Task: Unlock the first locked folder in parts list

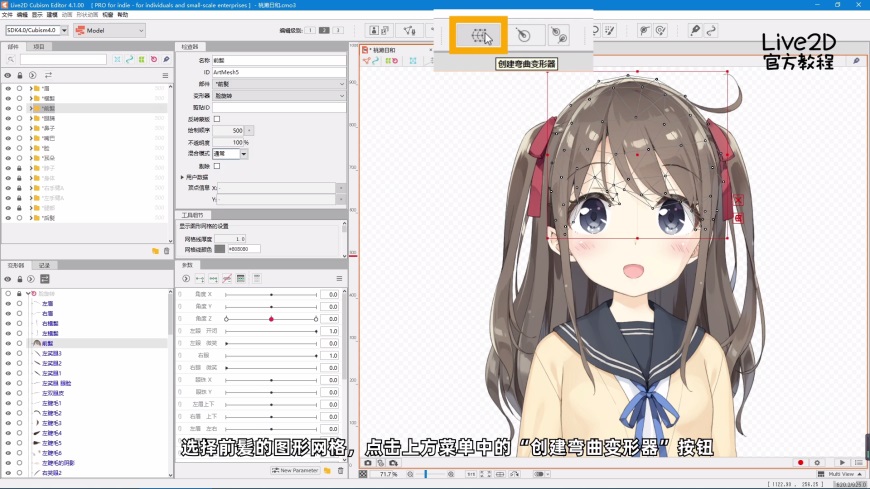Action: point(19,168)
